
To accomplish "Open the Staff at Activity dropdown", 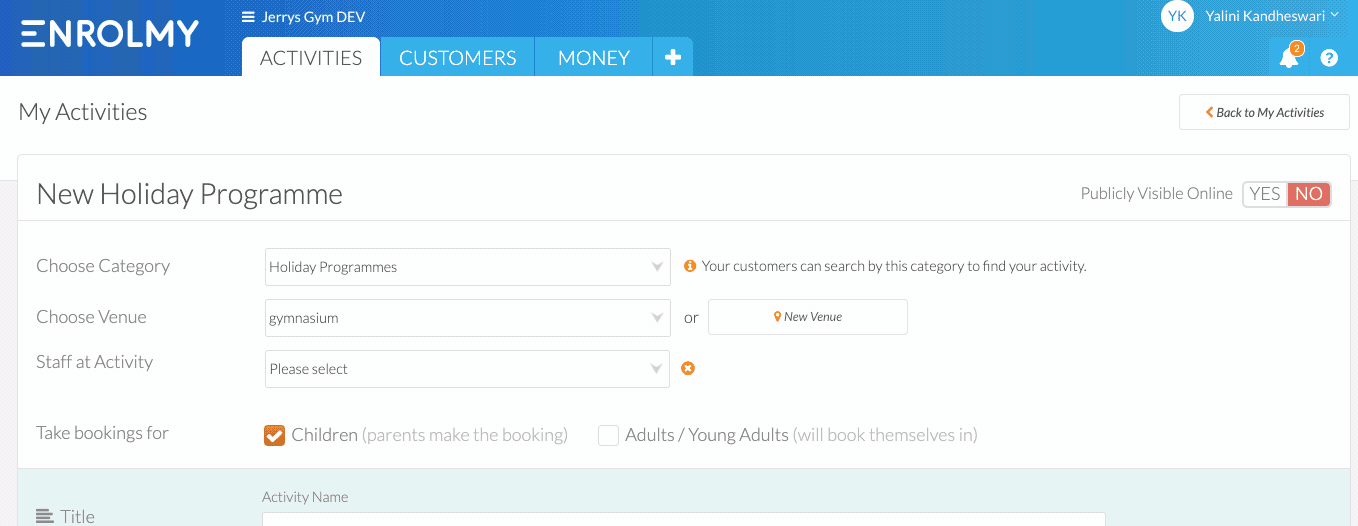I will (x=468, y=369).
